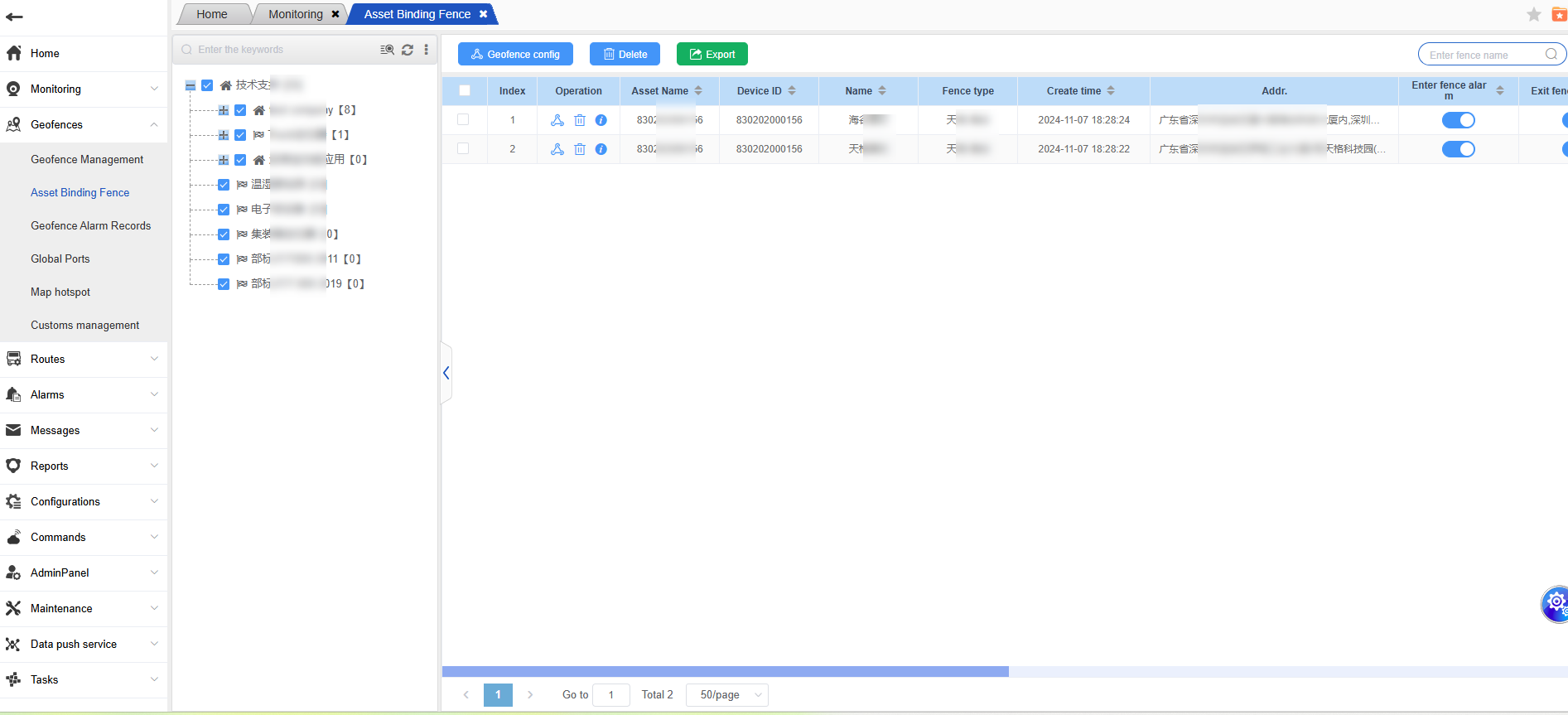Viewport: 1568px width, 715px height.
Task: Click the advanced search icon in tree panel
Action: [387, 50]
